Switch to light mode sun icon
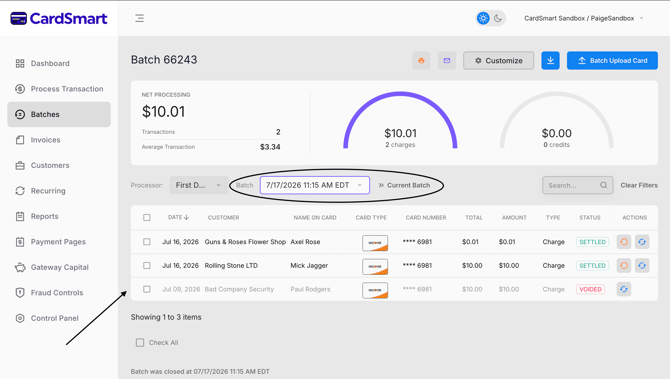Image resolution: width=670 pixels, height=379 pixels. click(483, 18)
